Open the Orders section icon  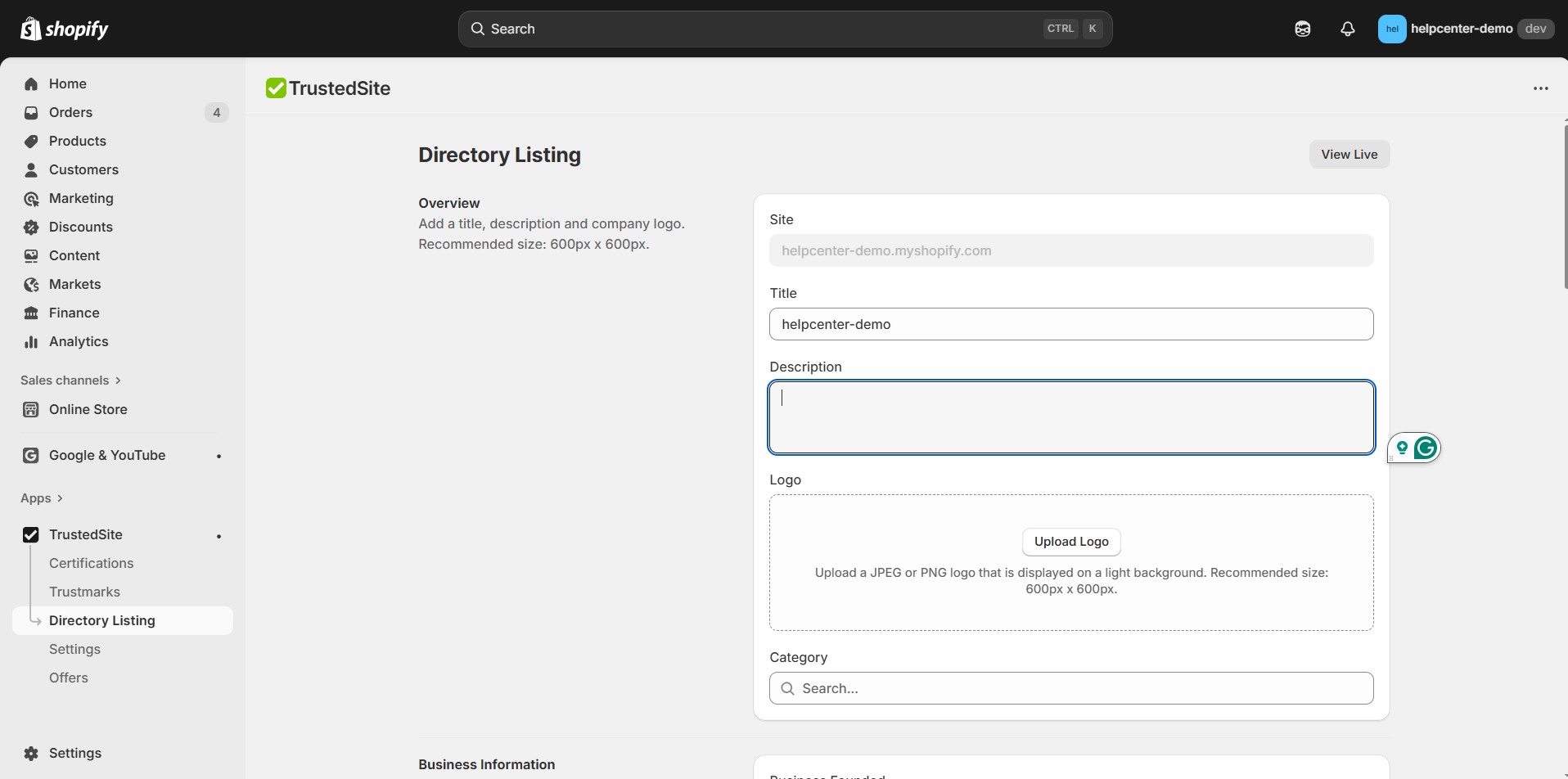coord(30,112)
